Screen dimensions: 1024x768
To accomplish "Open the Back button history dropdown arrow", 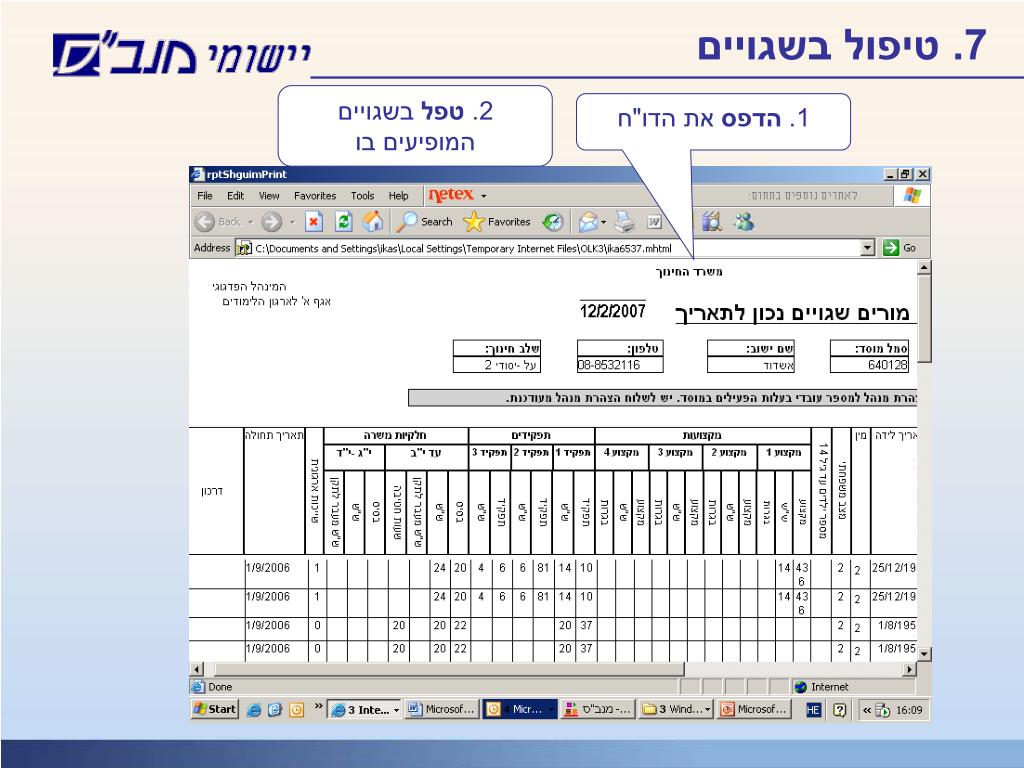I will (250, 222).
